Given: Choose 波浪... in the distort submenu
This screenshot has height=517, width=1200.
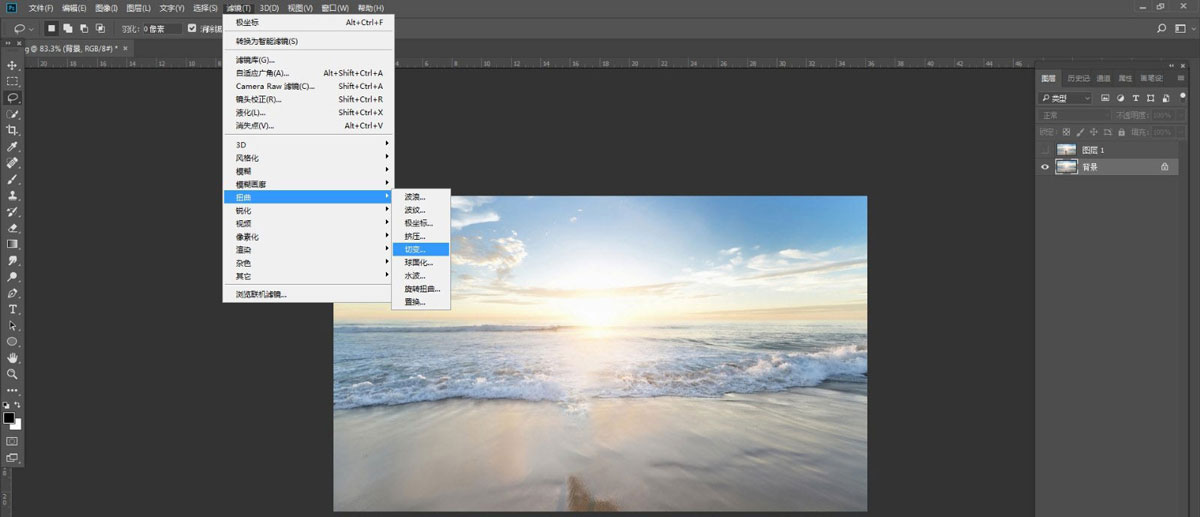Looking at the screenshot, I should (x=421, y=197).
